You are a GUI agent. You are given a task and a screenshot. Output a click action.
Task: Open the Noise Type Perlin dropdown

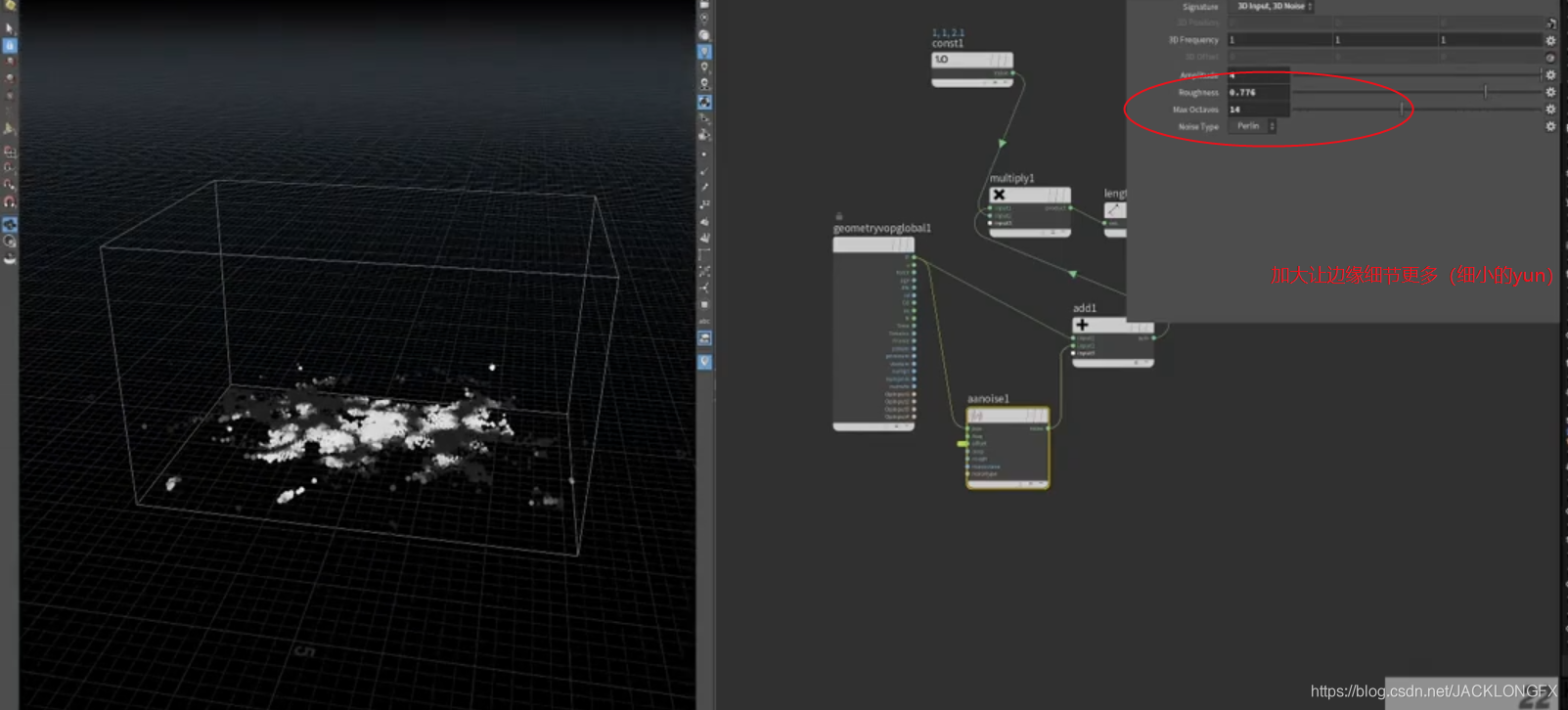1252,126
